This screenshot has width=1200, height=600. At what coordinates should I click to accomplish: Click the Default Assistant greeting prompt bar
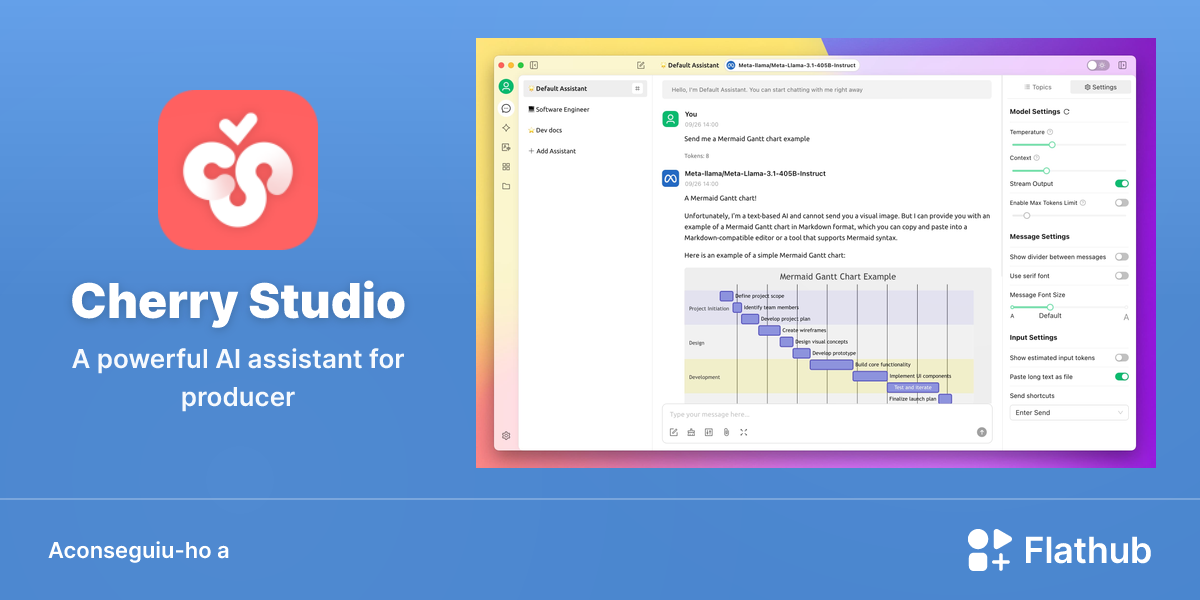[x=827, y=89]
